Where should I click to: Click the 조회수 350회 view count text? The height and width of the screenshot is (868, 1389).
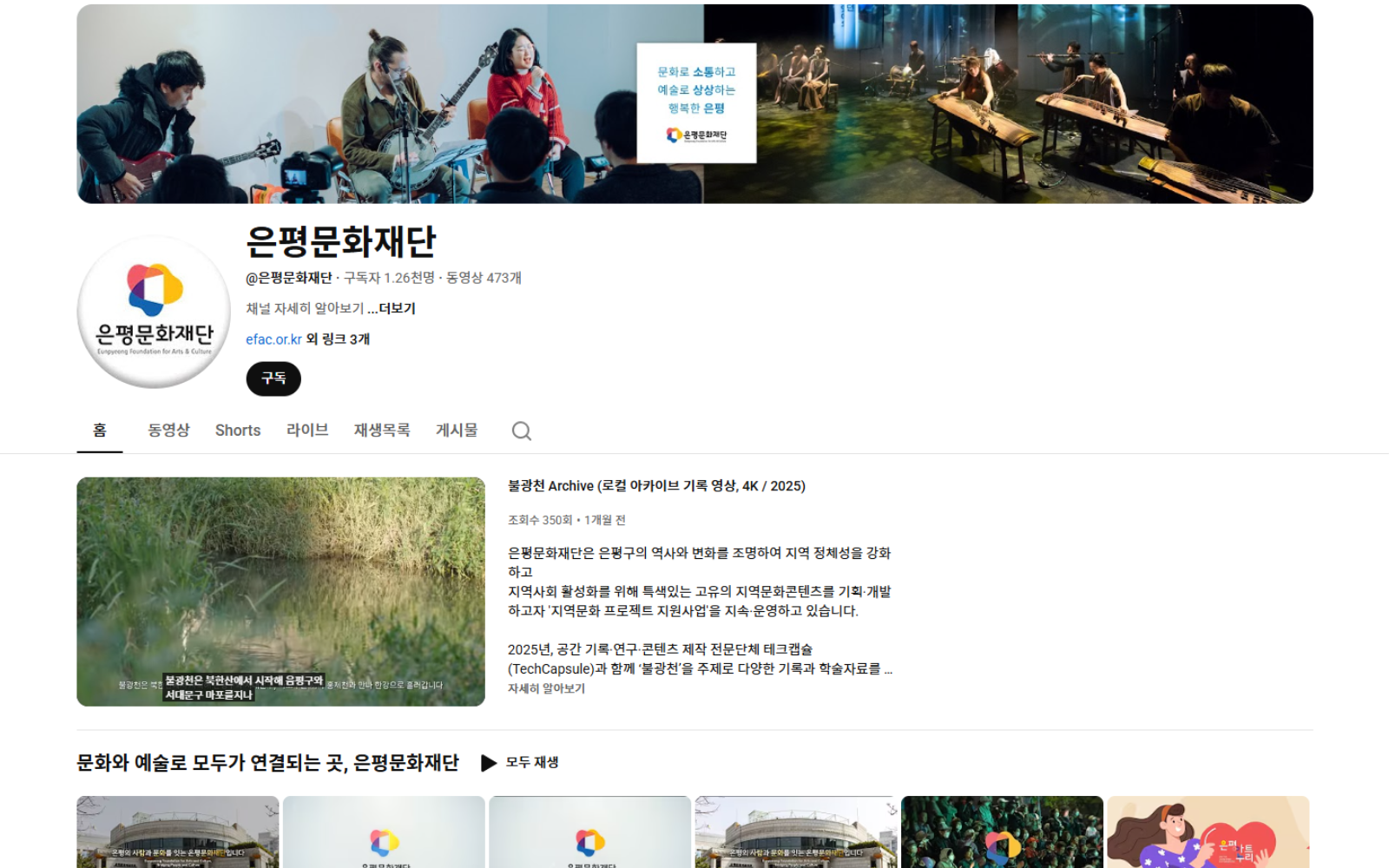click(x=540, y=520)
